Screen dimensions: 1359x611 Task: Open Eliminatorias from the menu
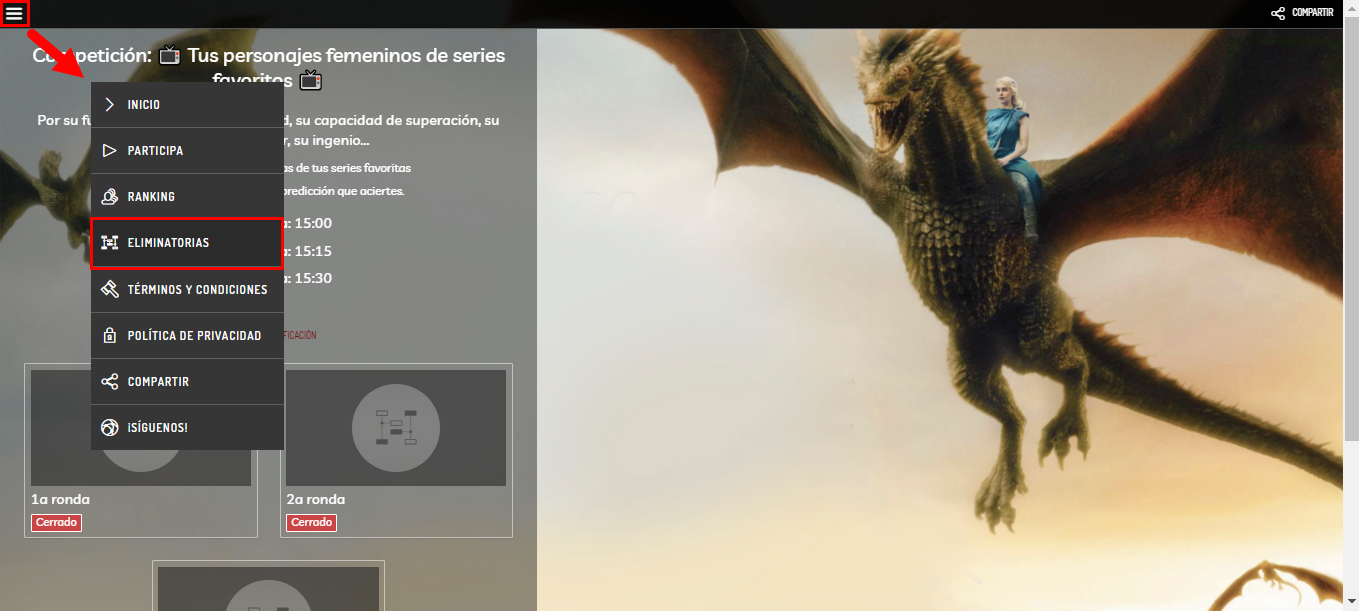(187, 243)
